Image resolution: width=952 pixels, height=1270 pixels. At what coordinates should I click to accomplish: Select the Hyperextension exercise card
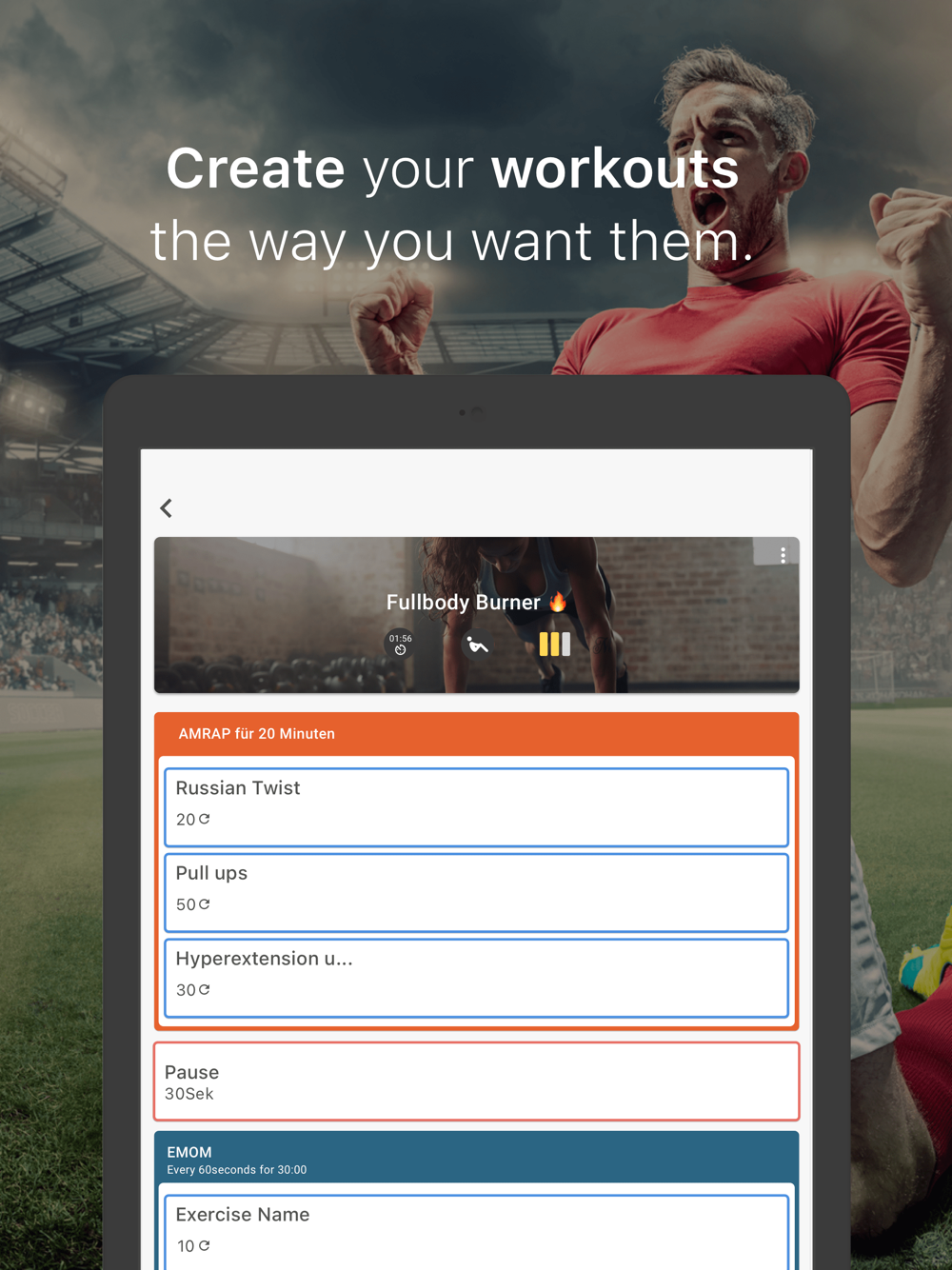[x=476, y=979]
